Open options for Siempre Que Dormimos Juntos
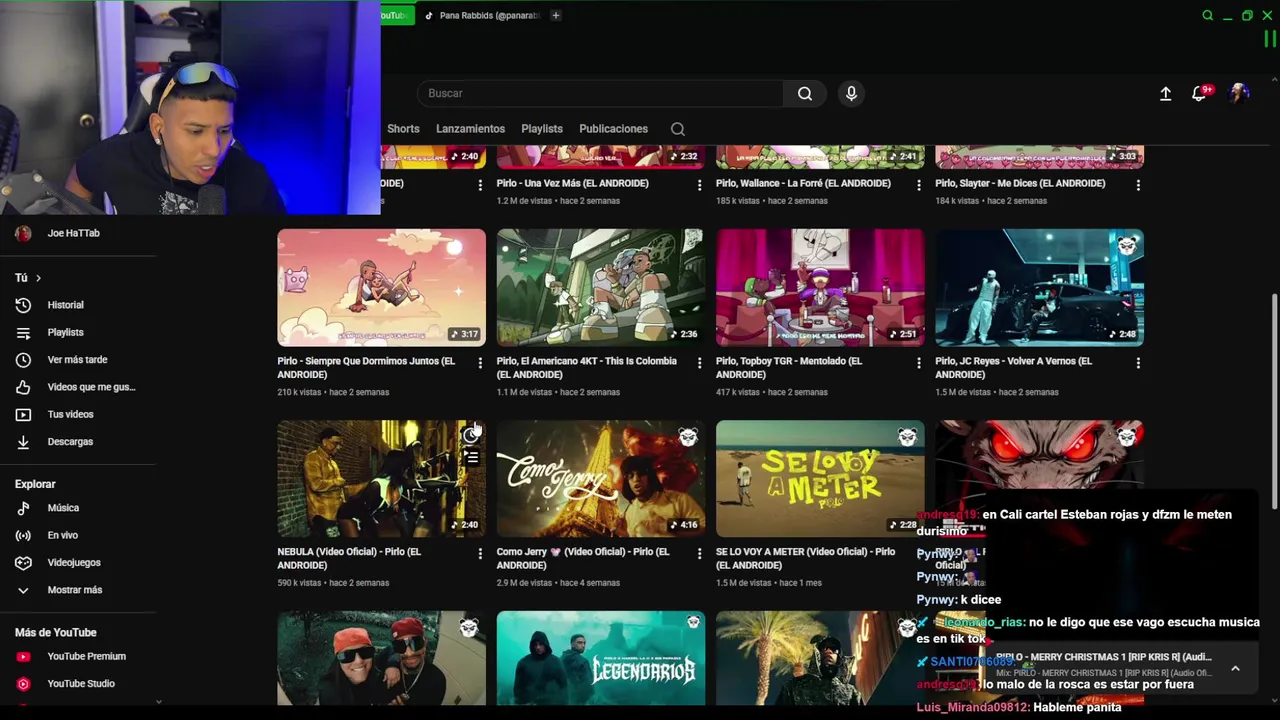The image size is (1280, 720). pyautogui.click(x=480, y=363)
